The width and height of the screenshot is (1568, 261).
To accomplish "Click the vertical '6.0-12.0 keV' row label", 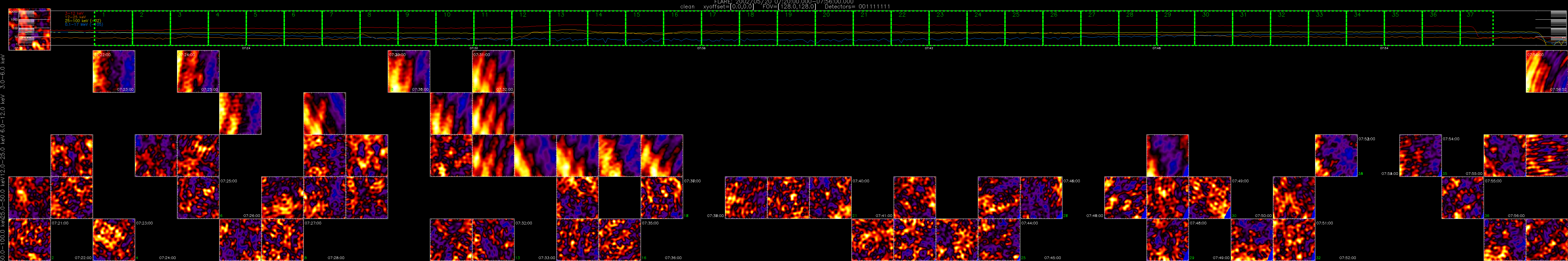I will pyautogui.click(x=3, y=114).
